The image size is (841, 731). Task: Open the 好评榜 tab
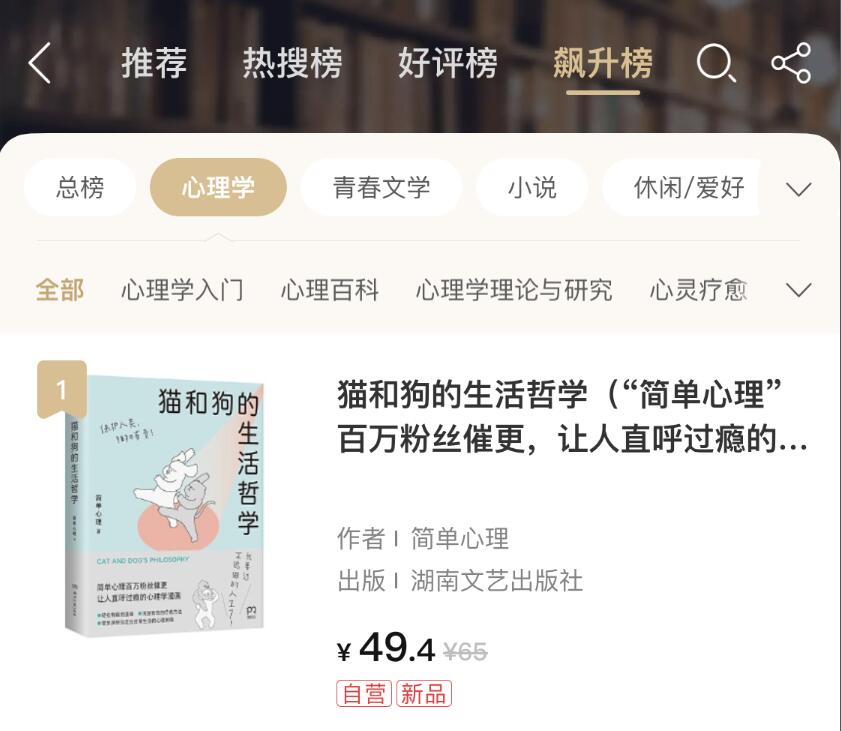447,63
